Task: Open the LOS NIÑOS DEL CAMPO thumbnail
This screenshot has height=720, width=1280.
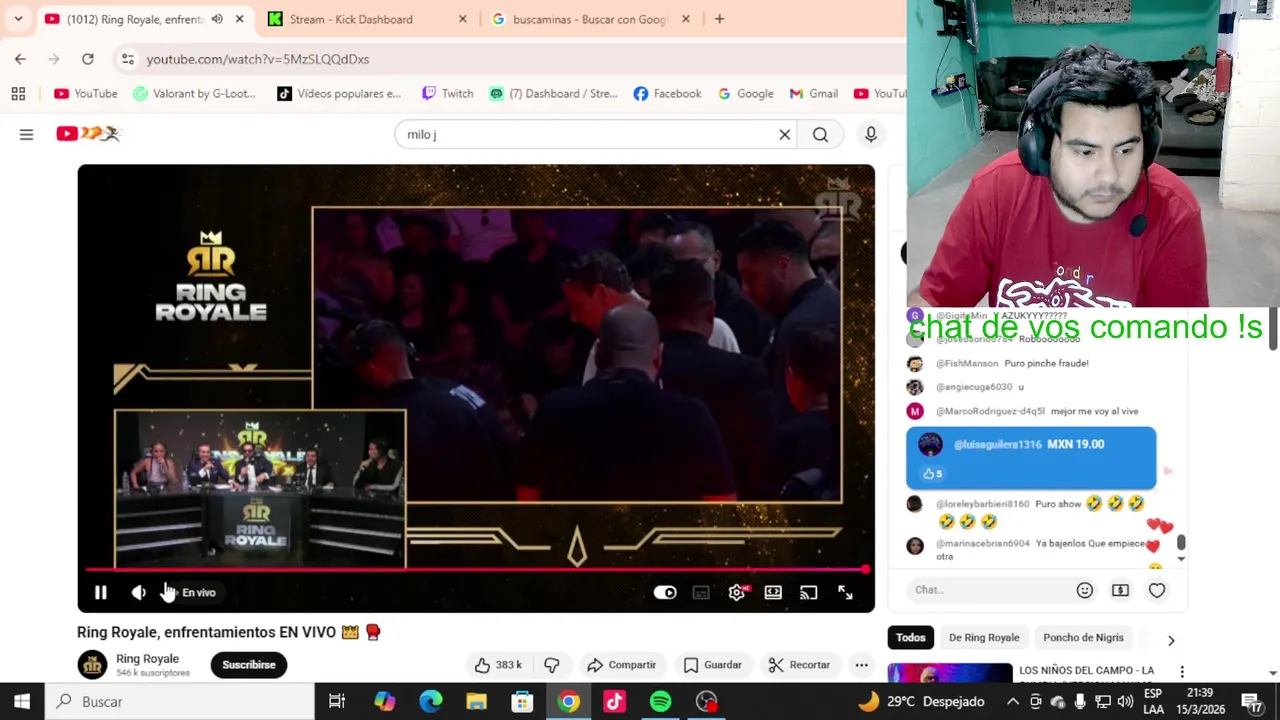Action: (949, 673)
